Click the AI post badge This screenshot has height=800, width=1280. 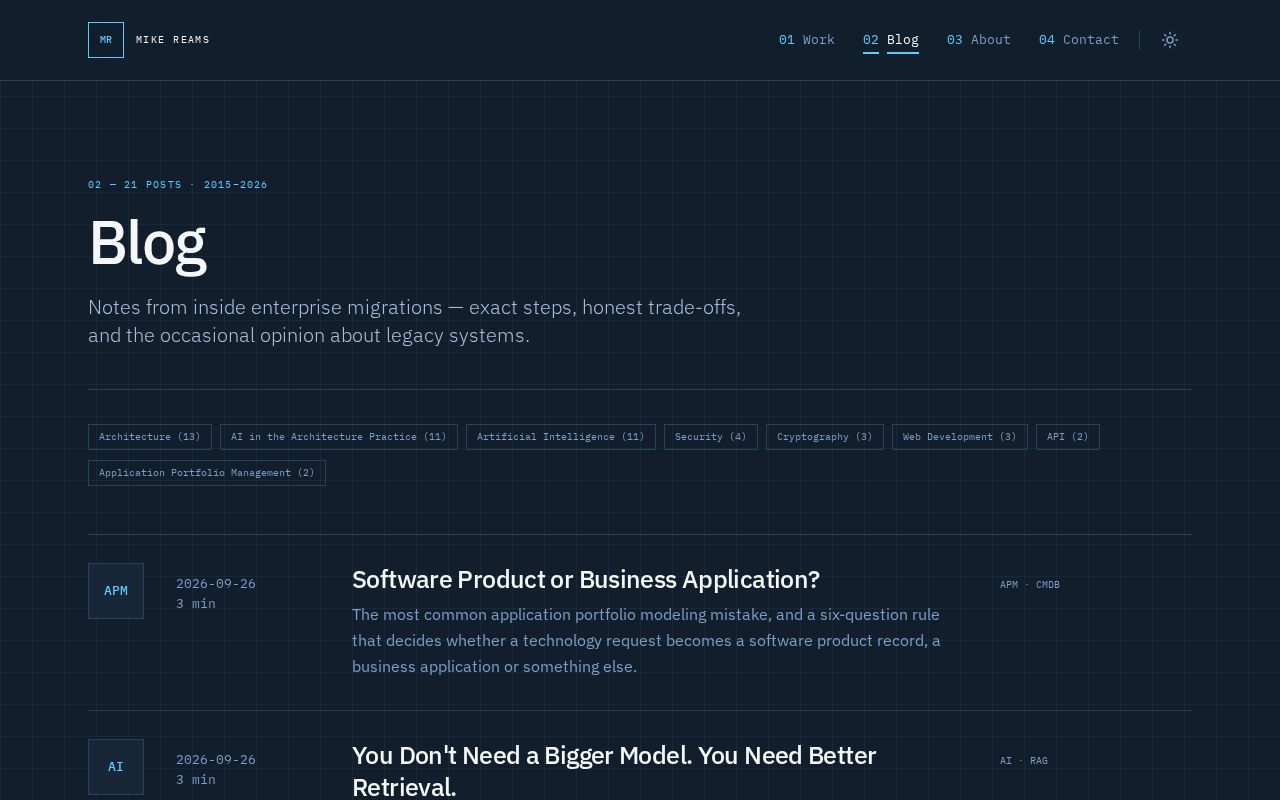click(116, 767)
